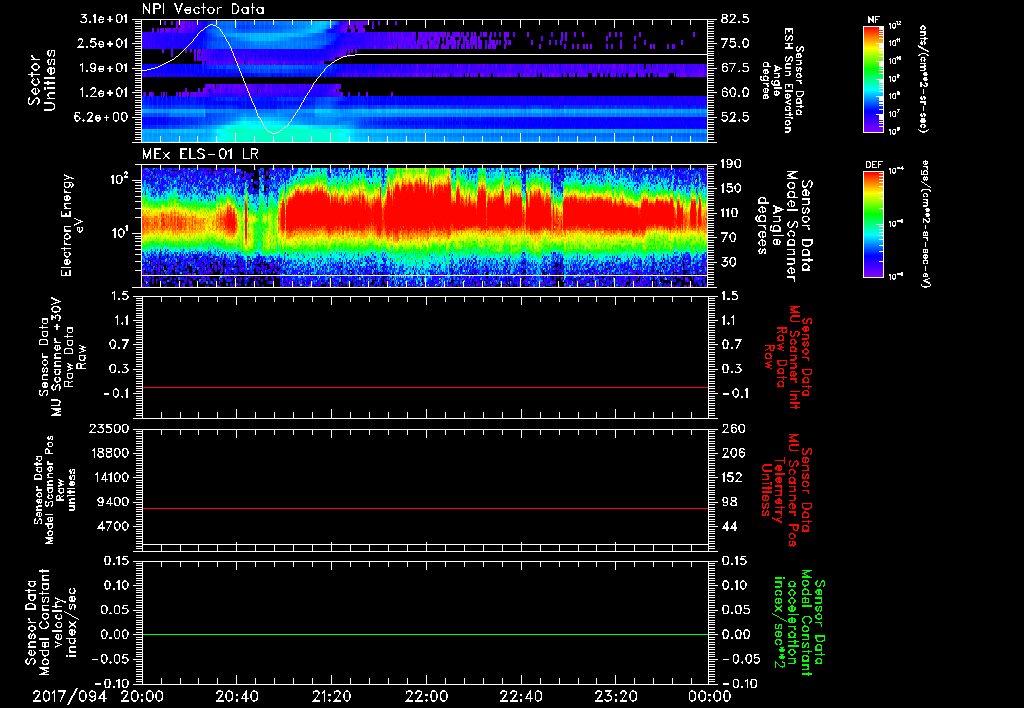Click the '18800' scanner position tick label

click(x=111, y=453)
